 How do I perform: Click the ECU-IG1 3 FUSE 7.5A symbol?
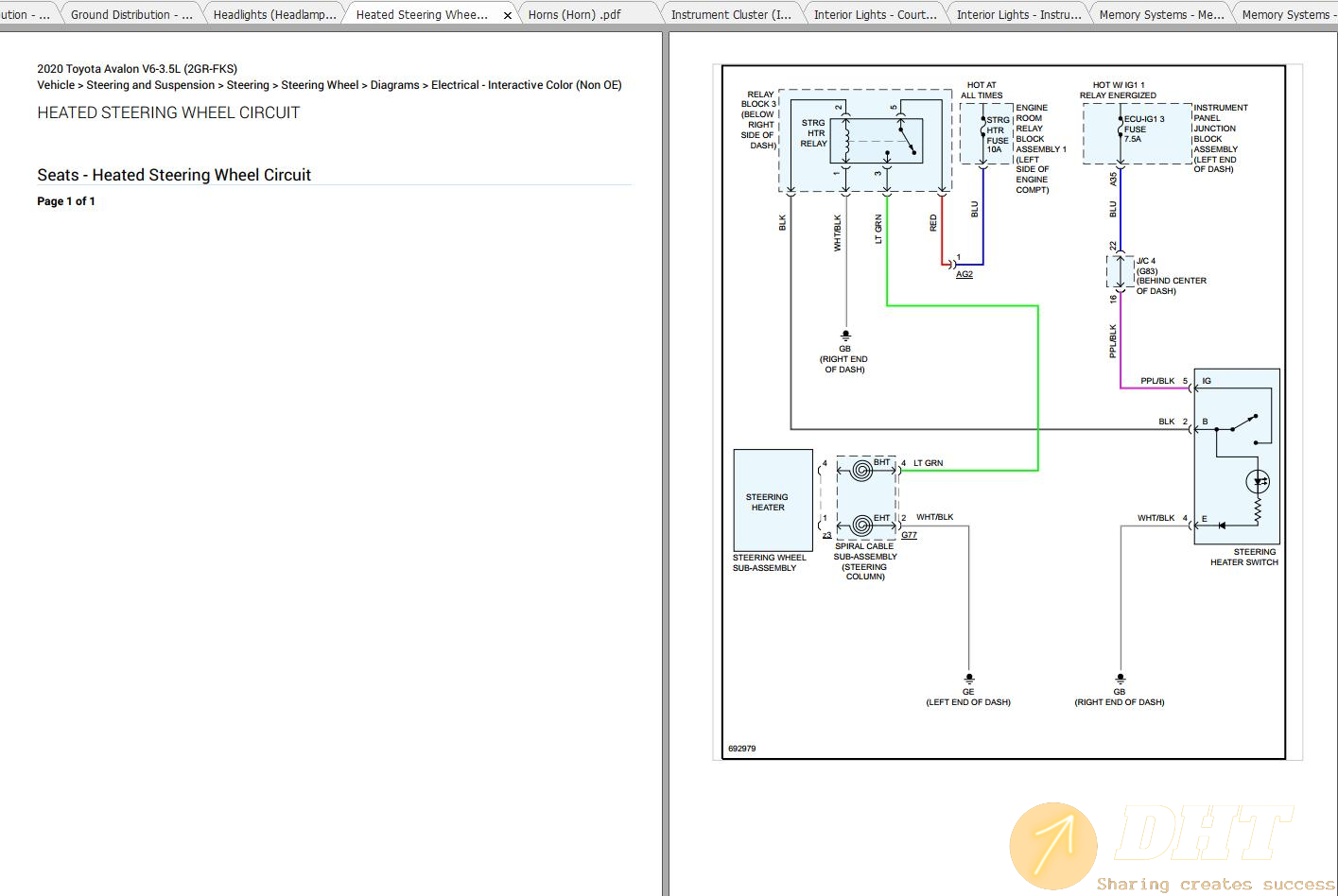1121,129
